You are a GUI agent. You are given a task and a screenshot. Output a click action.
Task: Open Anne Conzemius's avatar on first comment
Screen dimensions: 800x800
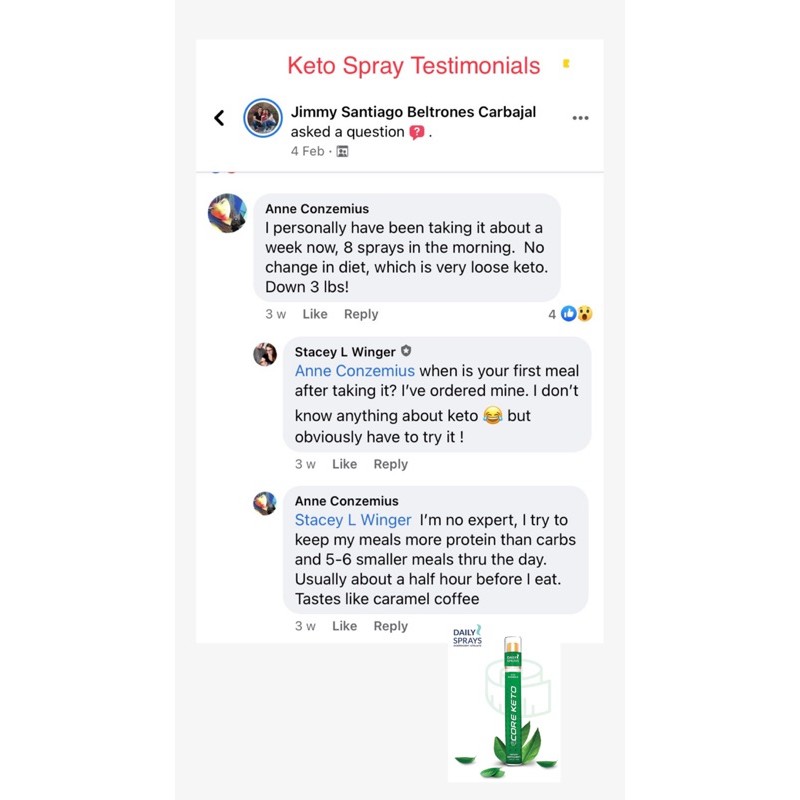pos(227,213)
